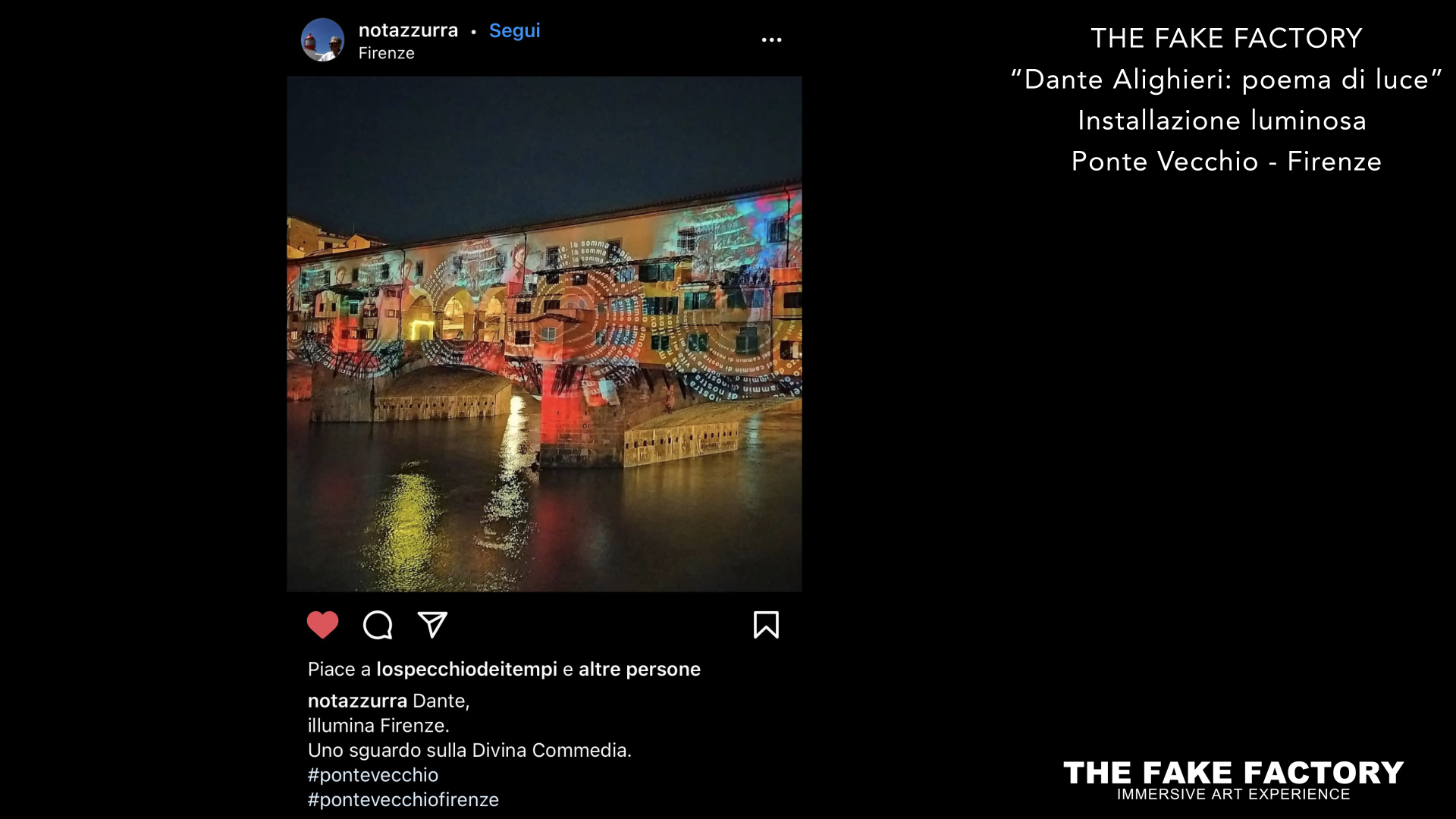The image size is (1456, 819).
Task: Open liker profile lospecchiodeitempi
Action: [466, 669]
